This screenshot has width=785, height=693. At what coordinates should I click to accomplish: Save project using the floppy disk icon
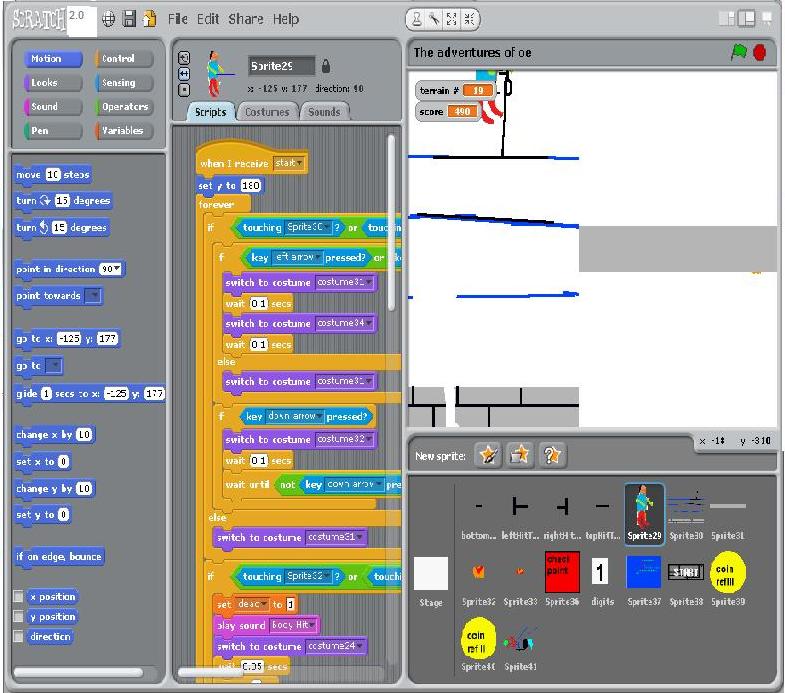pyautogui.click(x=129, y=19)
